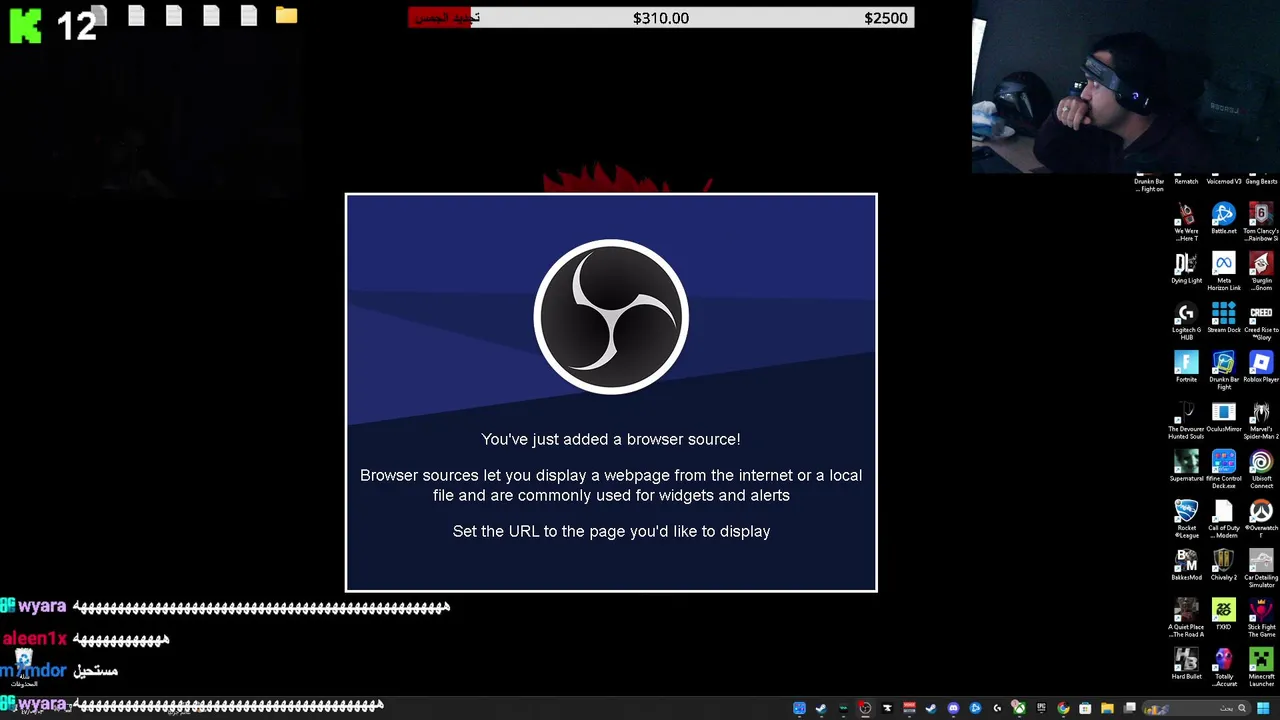Open Battle.net from the taskbar
The height and width of the screenshot is (720, 1280).
975,708
